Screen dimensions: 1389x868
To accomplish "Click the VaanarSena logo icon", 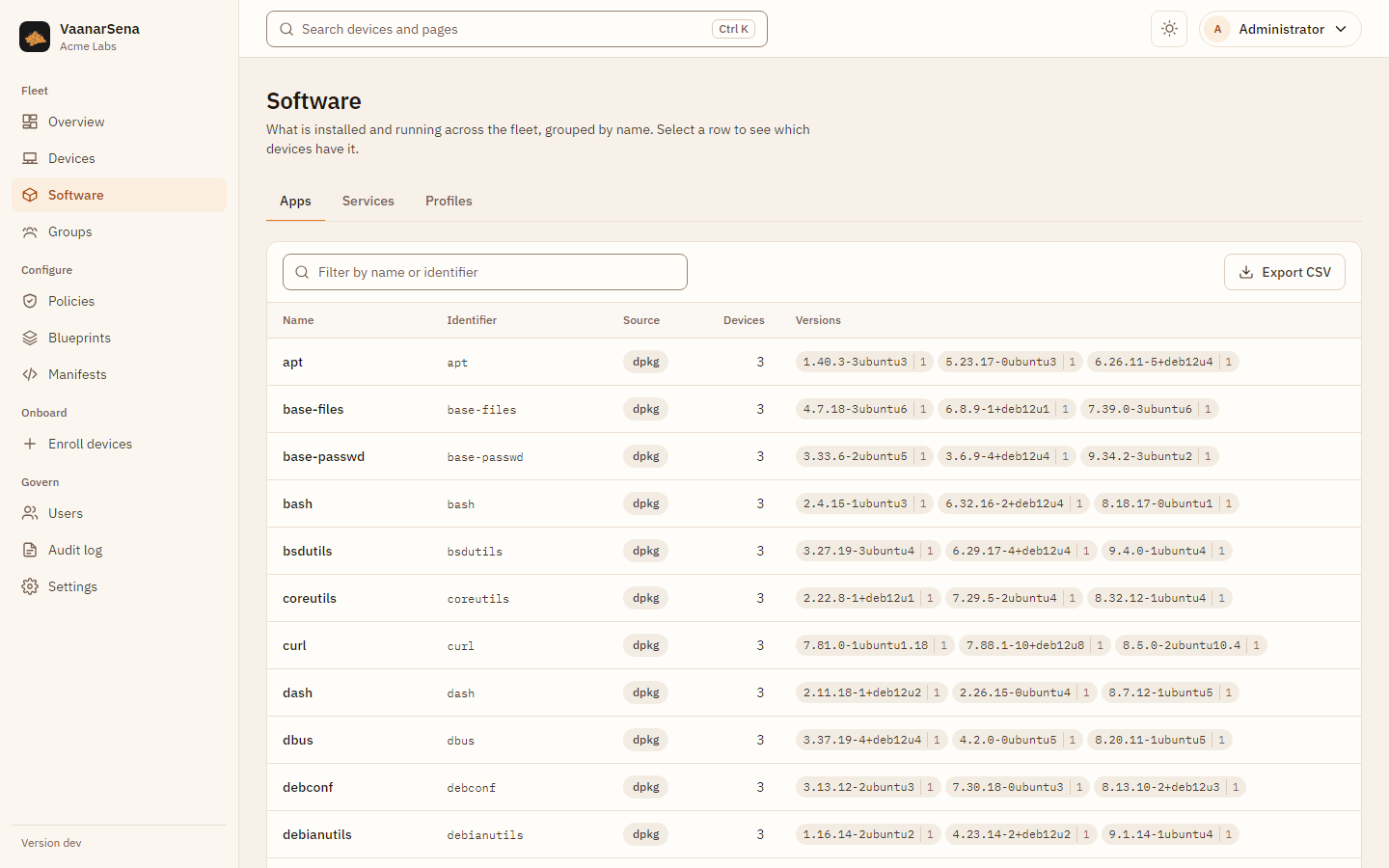I will click(35, 37).
